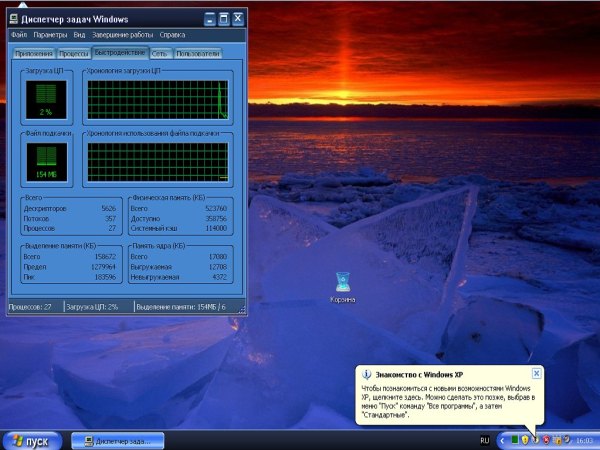This screenshot has height=450, width=600.
Task: Open the Файл menu
Action: [20, 35]
